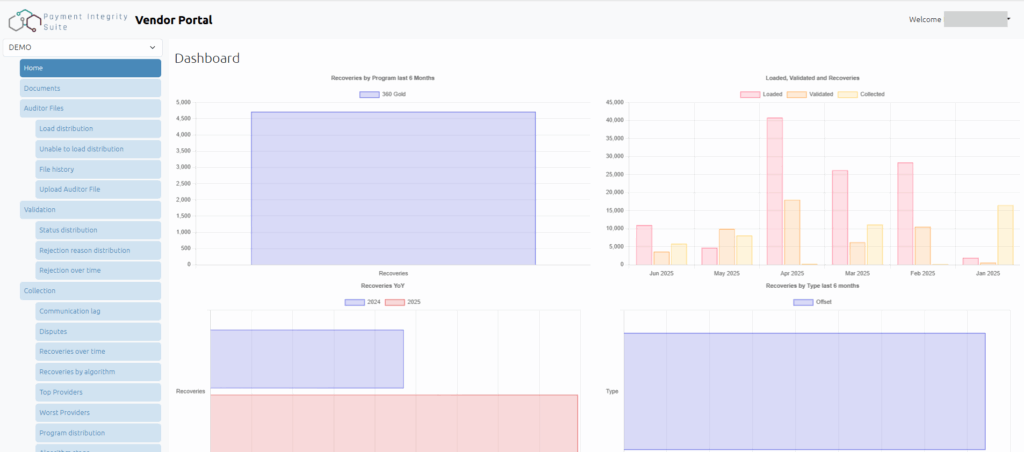Go to Unable to load distribution
This screenshot has width=1024, height=452.
coord(97,149)
